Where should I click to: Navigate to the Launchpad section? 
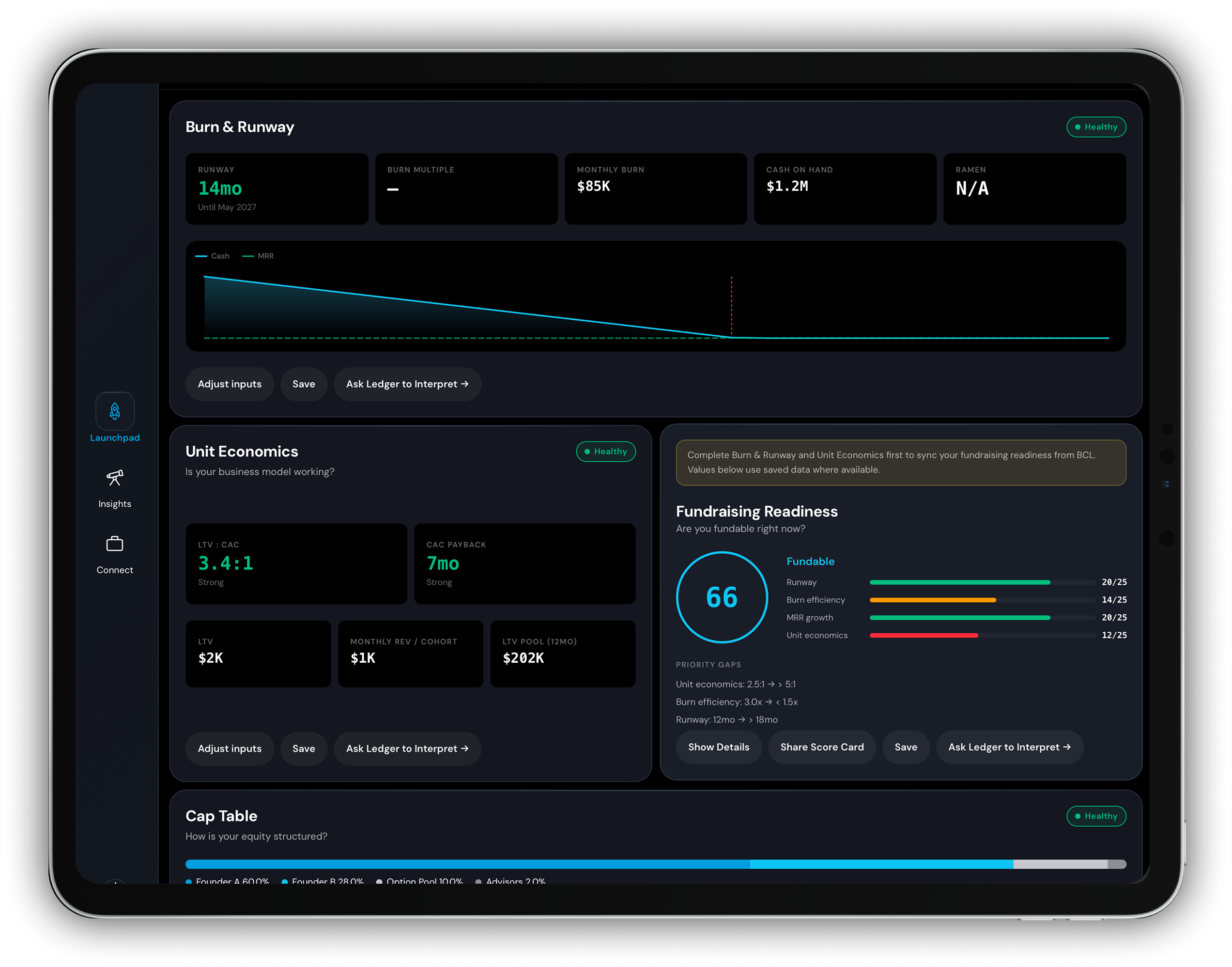(x=115, y=419)
